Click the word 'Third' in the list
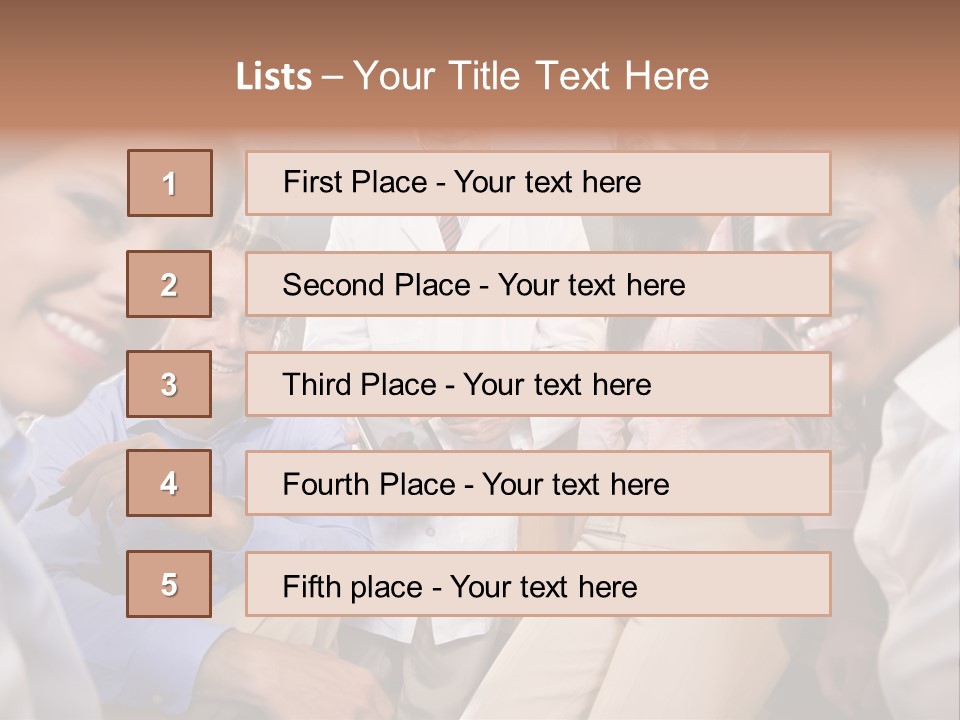 tap(317, 385)
